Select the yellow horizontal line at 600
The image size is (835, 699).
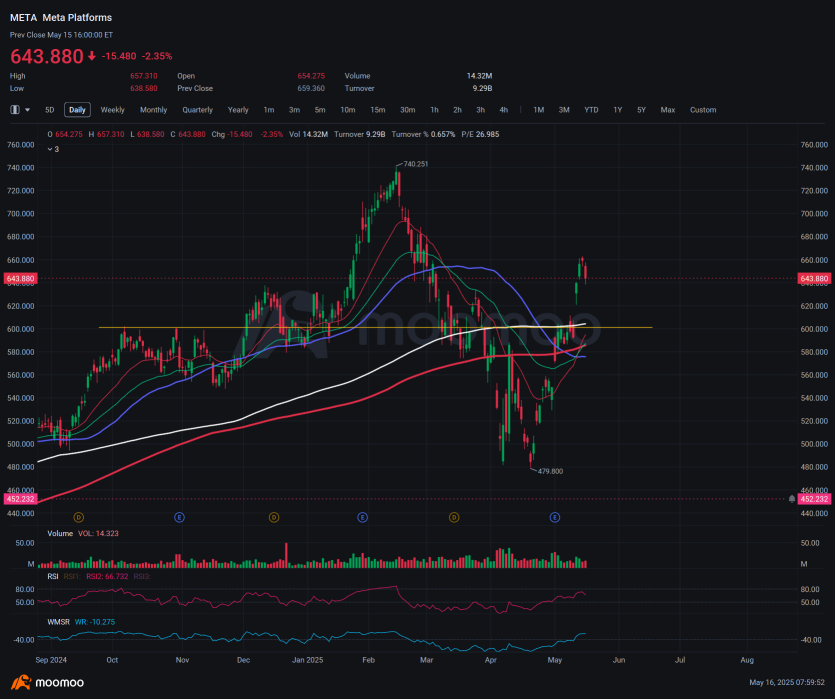click(x=375, y=327)
